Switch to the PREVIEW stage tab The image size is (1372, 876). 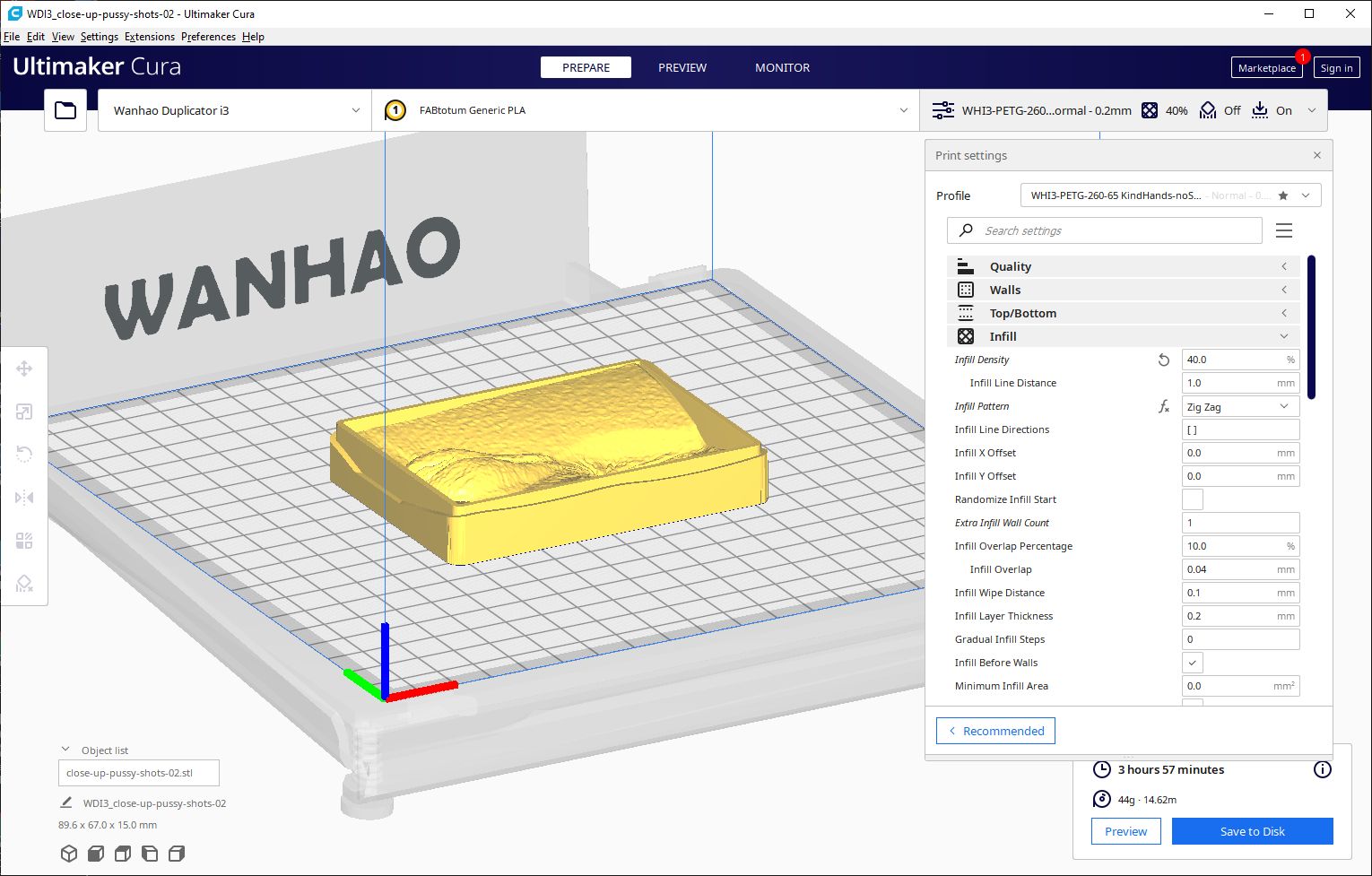coord(682,67)
